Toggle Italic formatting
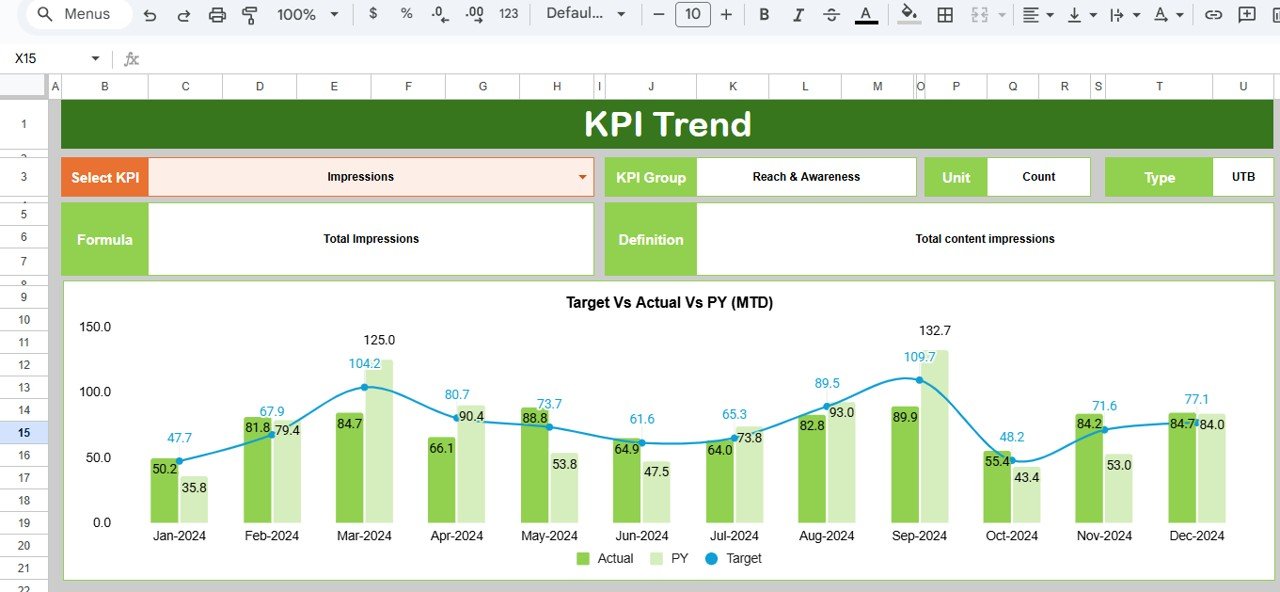Viewport: 1280px width, 592px height. (797, 15)
